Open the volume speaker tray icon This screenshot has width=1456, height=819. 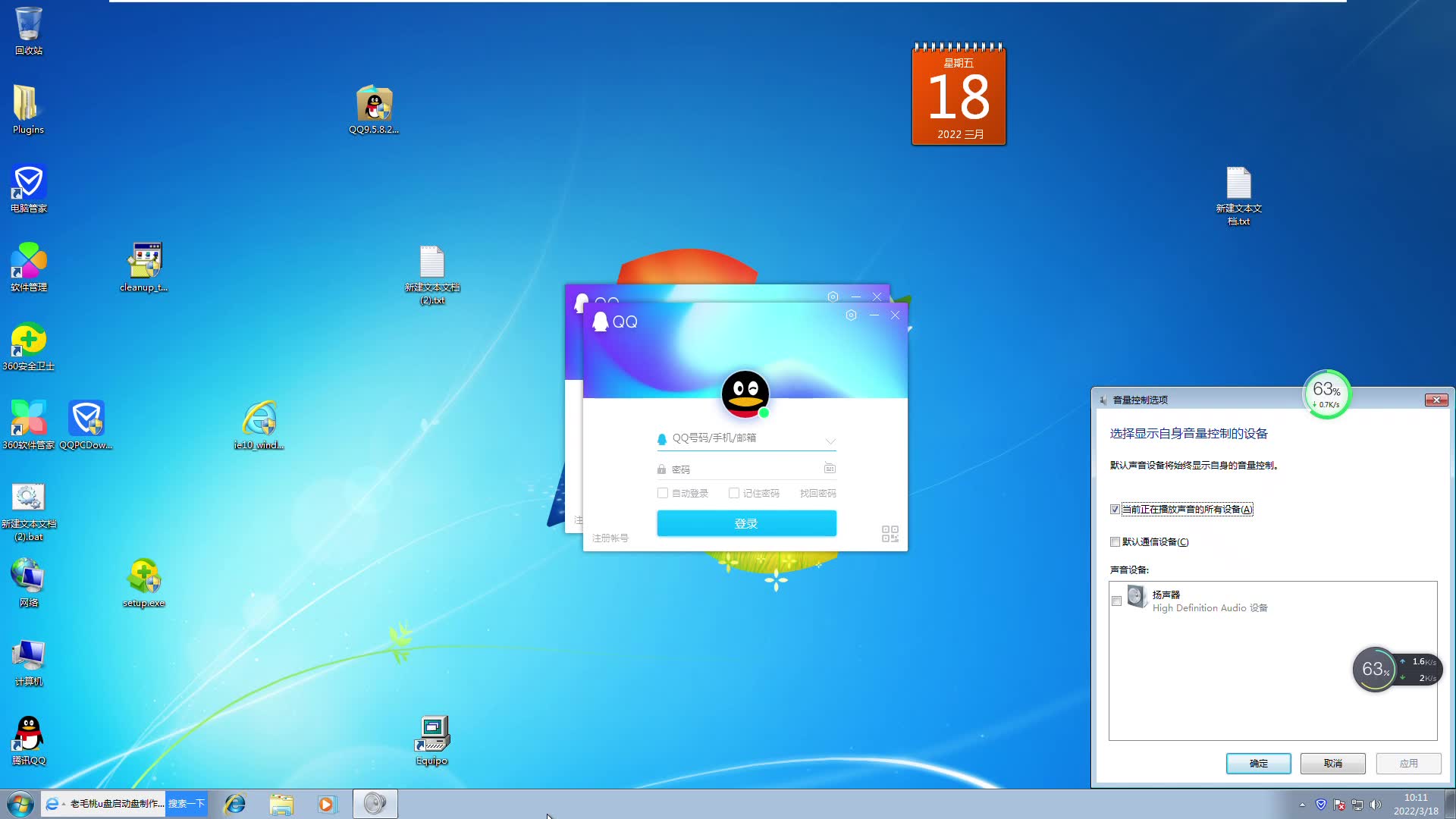coord(1376,805)
